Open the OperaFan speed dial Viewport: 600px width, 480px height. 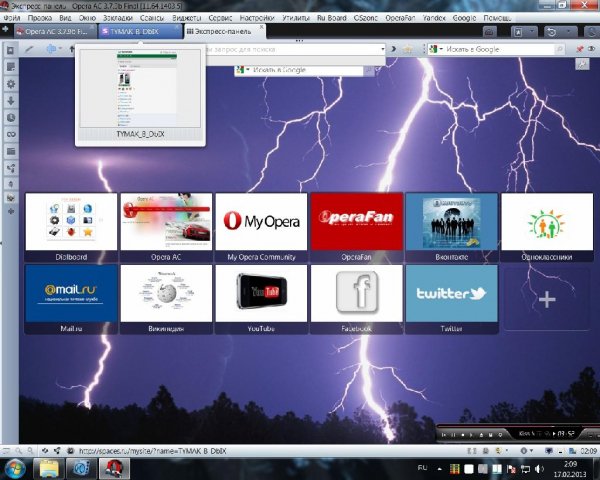pos(357,227)
